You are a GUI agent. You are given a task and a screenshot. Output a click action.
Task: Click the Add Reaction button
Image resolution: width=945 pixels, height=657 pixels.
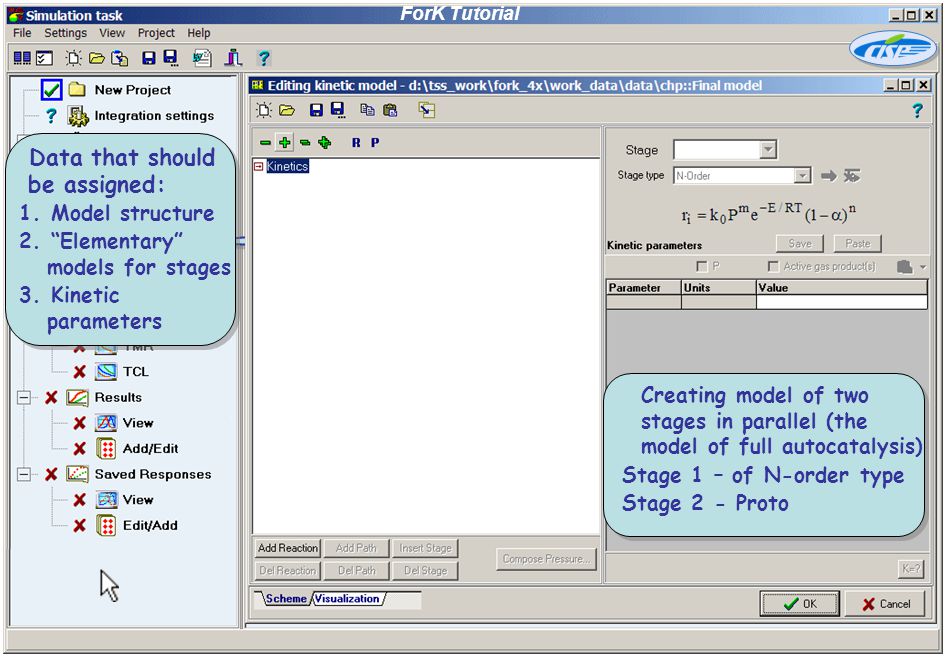tap(287, 548)
